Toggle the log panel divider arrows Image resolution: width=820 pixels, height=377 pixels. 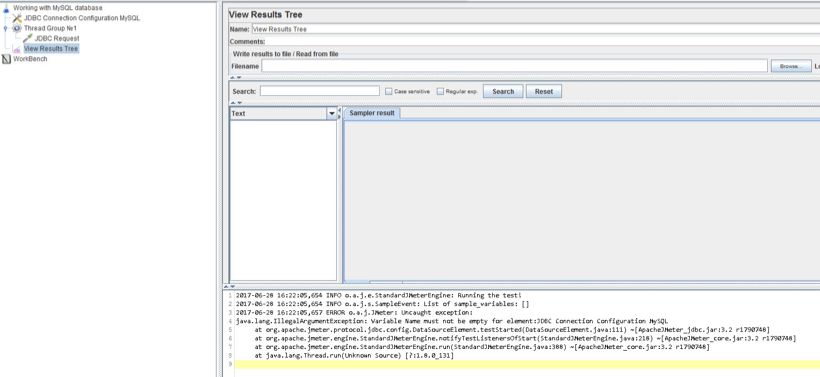click(229, 287)
